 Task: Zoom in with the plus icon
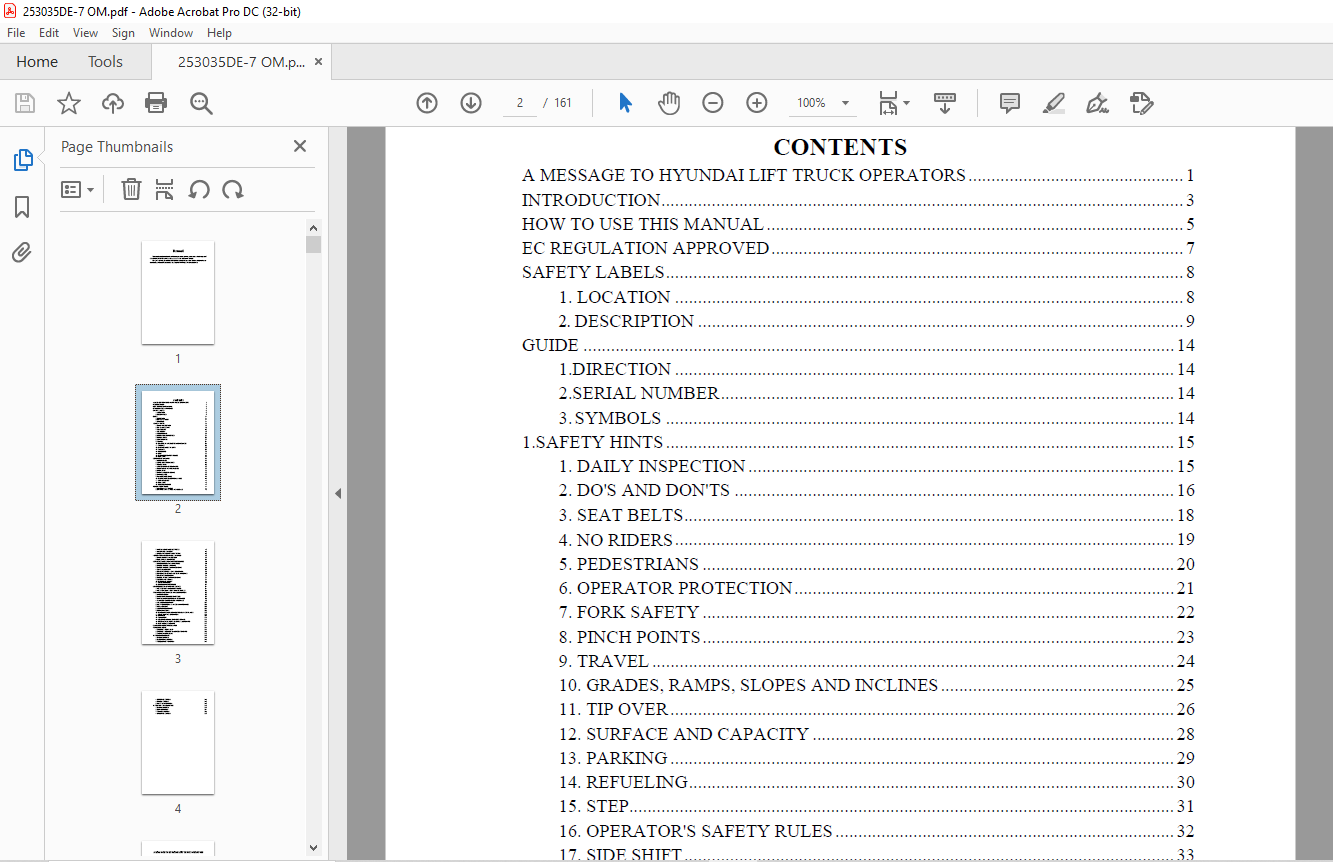757,103
